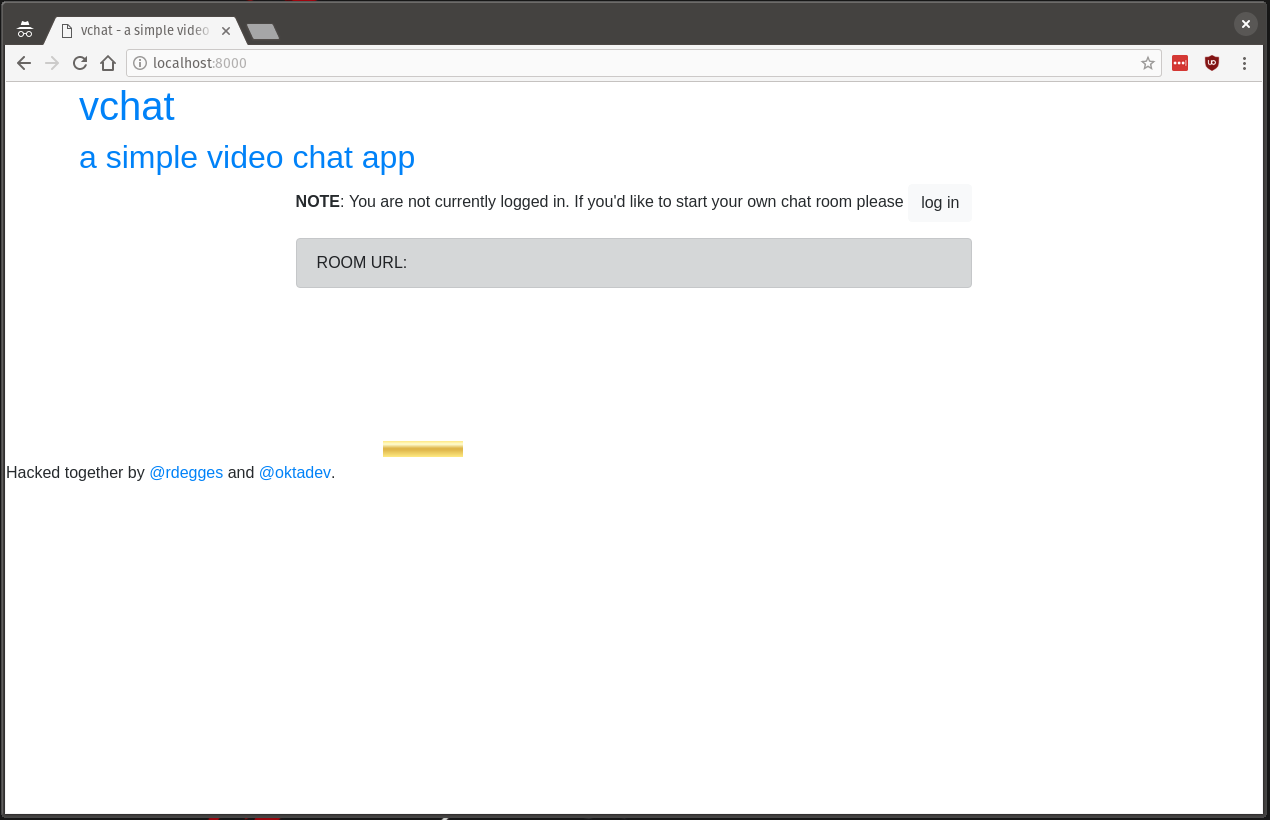1270x820 pixels.
Task: Select the vchat browser tab
Action: [140, 31]
